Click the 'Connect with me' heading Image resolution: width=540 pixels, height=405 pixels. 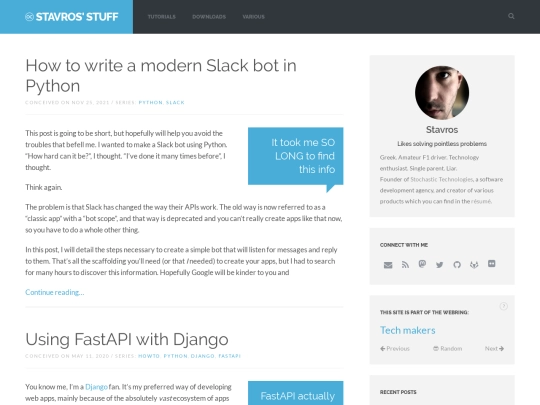click(404, 245)
